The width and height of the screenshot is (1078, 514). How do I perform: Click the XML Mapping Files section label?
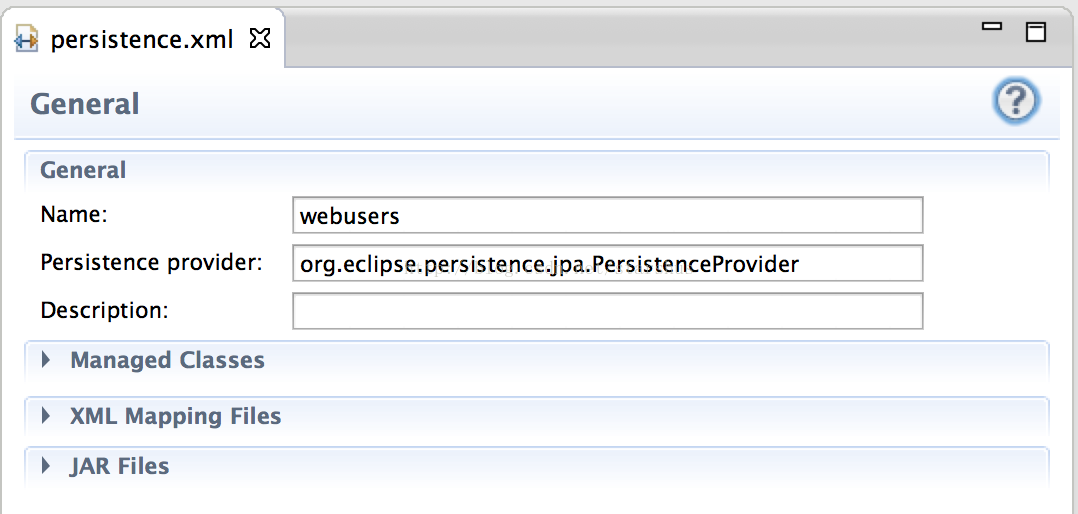coord(175,416)
